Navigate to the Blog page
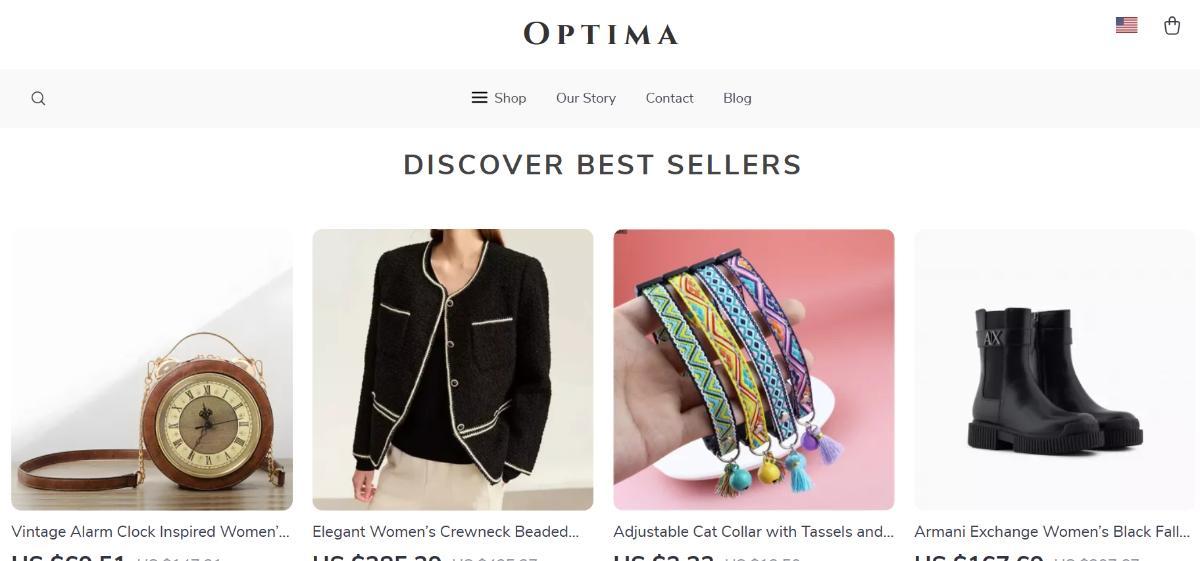 pyautogui.click(x=737, y=98)
